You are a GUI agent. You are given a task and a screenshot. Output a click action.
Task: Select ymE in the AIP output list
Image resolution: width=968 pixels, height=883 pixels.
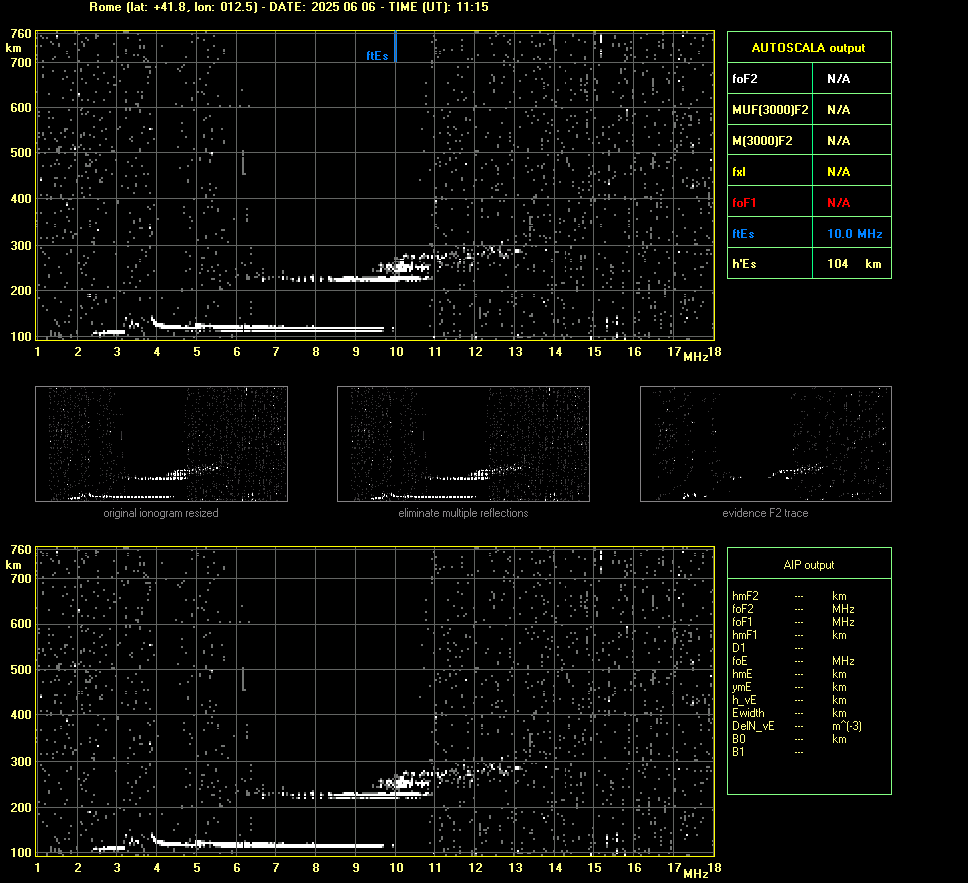click(x=741, y=687)
